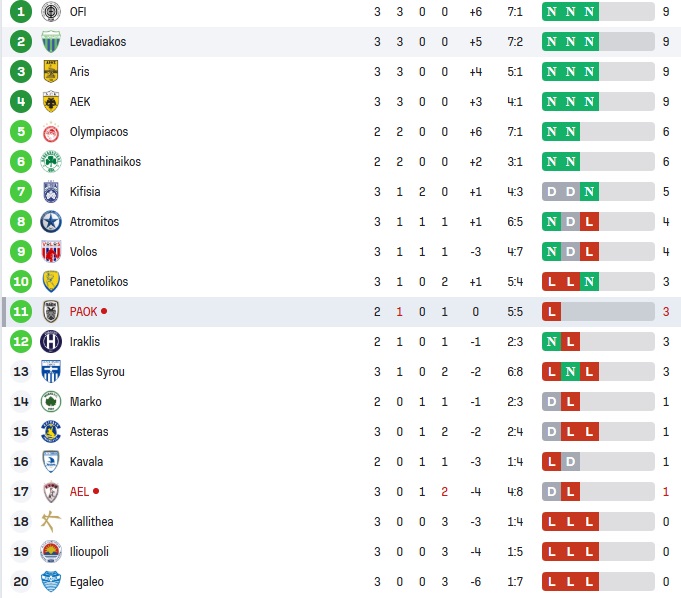Click the Iraklis blue H logo
Image resolution: width=681 pixels, height=598 pixels.
tap(51, 342)
